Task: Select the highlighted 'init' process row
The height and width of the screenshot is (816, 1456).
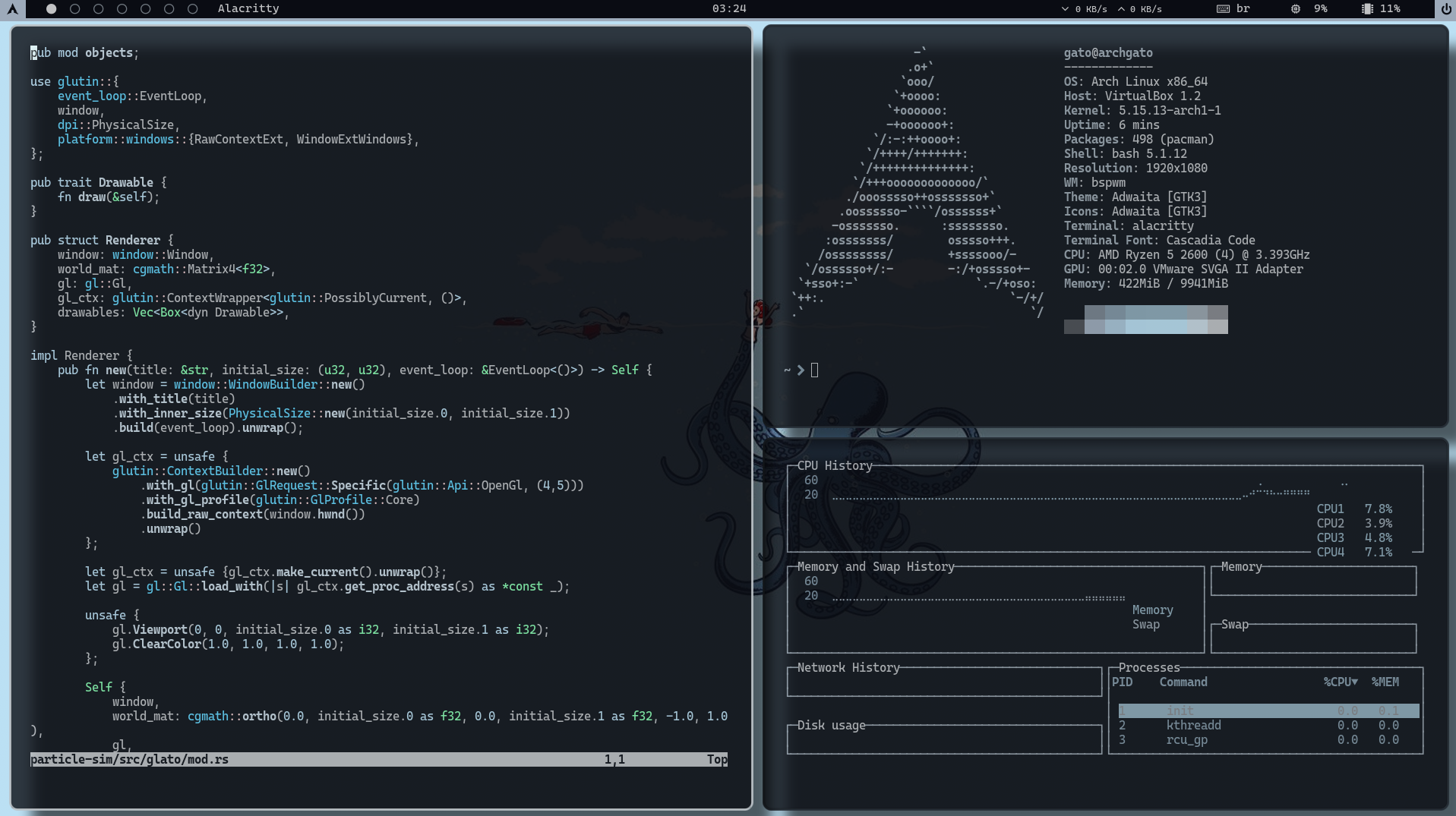Action: pos(1268,710)
